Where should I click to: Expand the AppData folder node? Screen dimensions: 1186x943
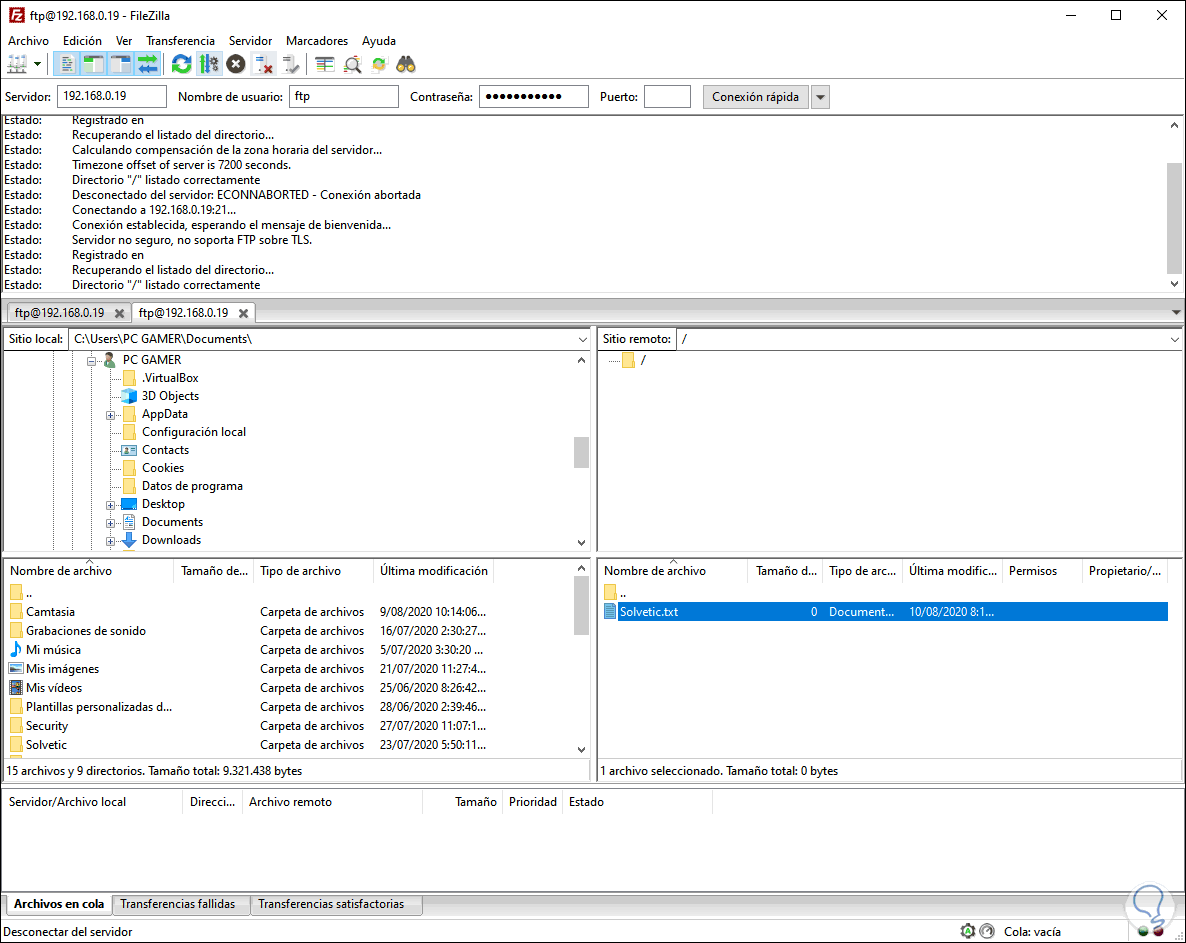[110, 415]
